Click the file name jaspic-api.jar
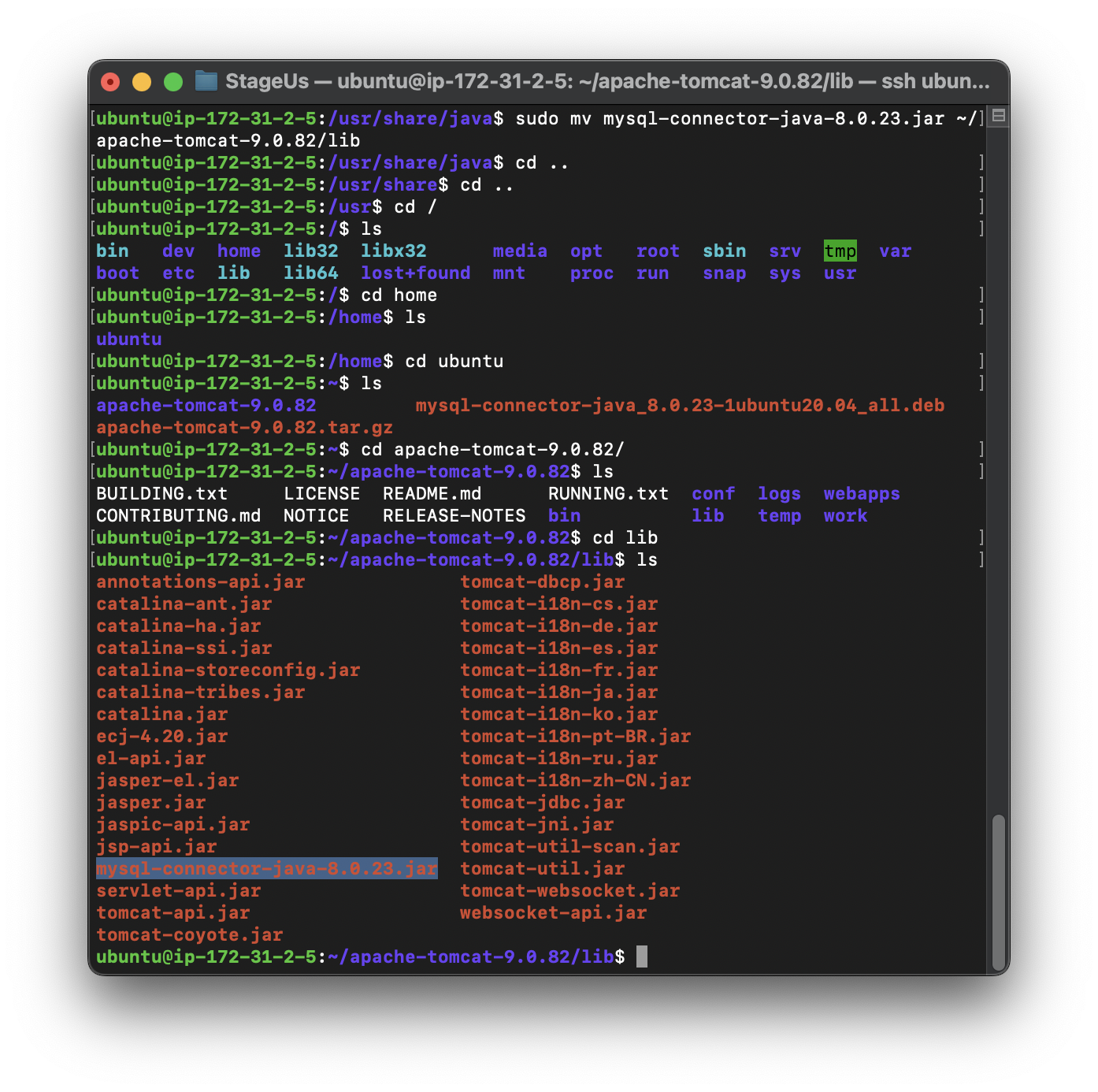 click(173, 825)
